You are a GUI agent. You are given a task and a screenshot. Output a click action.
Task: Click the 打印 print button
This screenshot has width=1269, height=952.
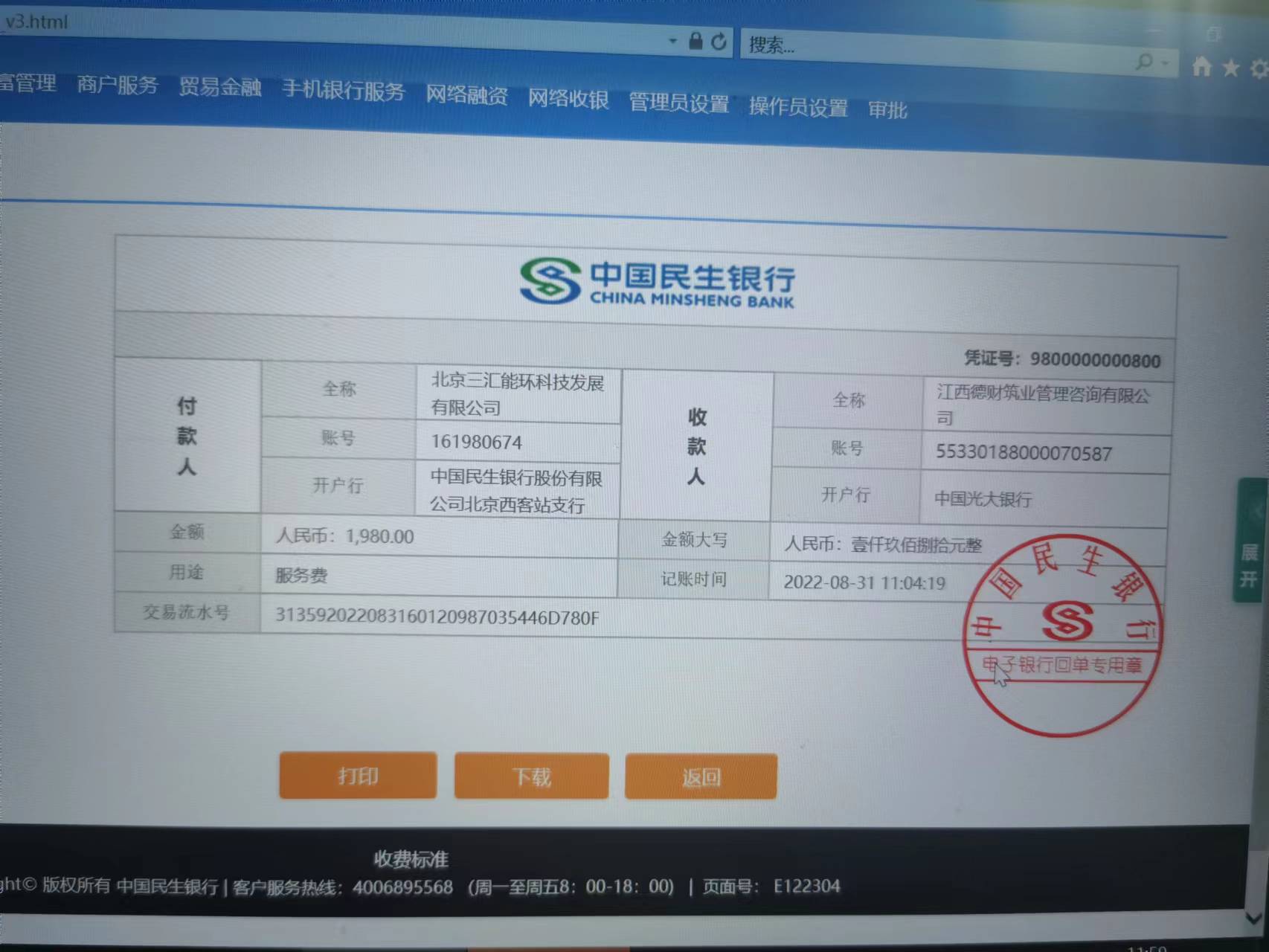358,776
